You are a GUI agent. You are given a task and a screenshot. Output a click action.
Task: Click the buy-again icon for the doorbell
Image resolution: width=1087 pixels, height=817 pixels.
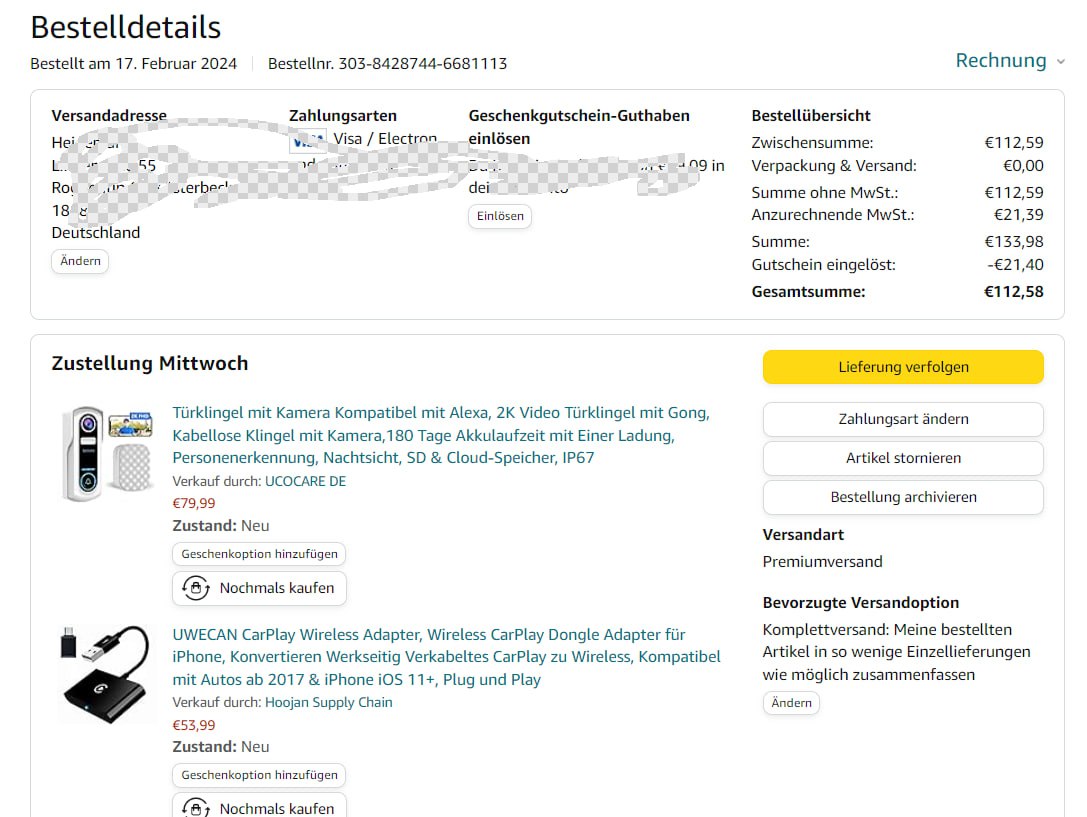(x=196, y=588)
